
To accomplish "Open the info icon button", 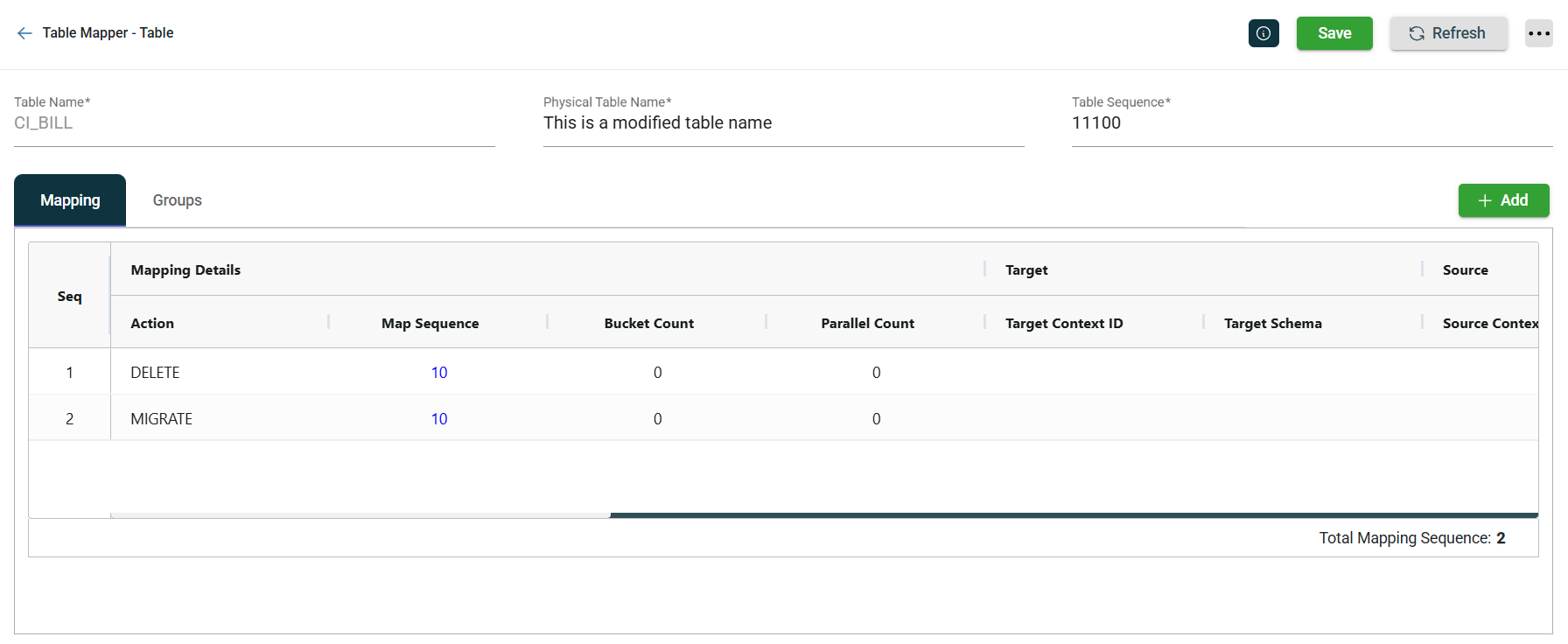I will pos(1263,33).
